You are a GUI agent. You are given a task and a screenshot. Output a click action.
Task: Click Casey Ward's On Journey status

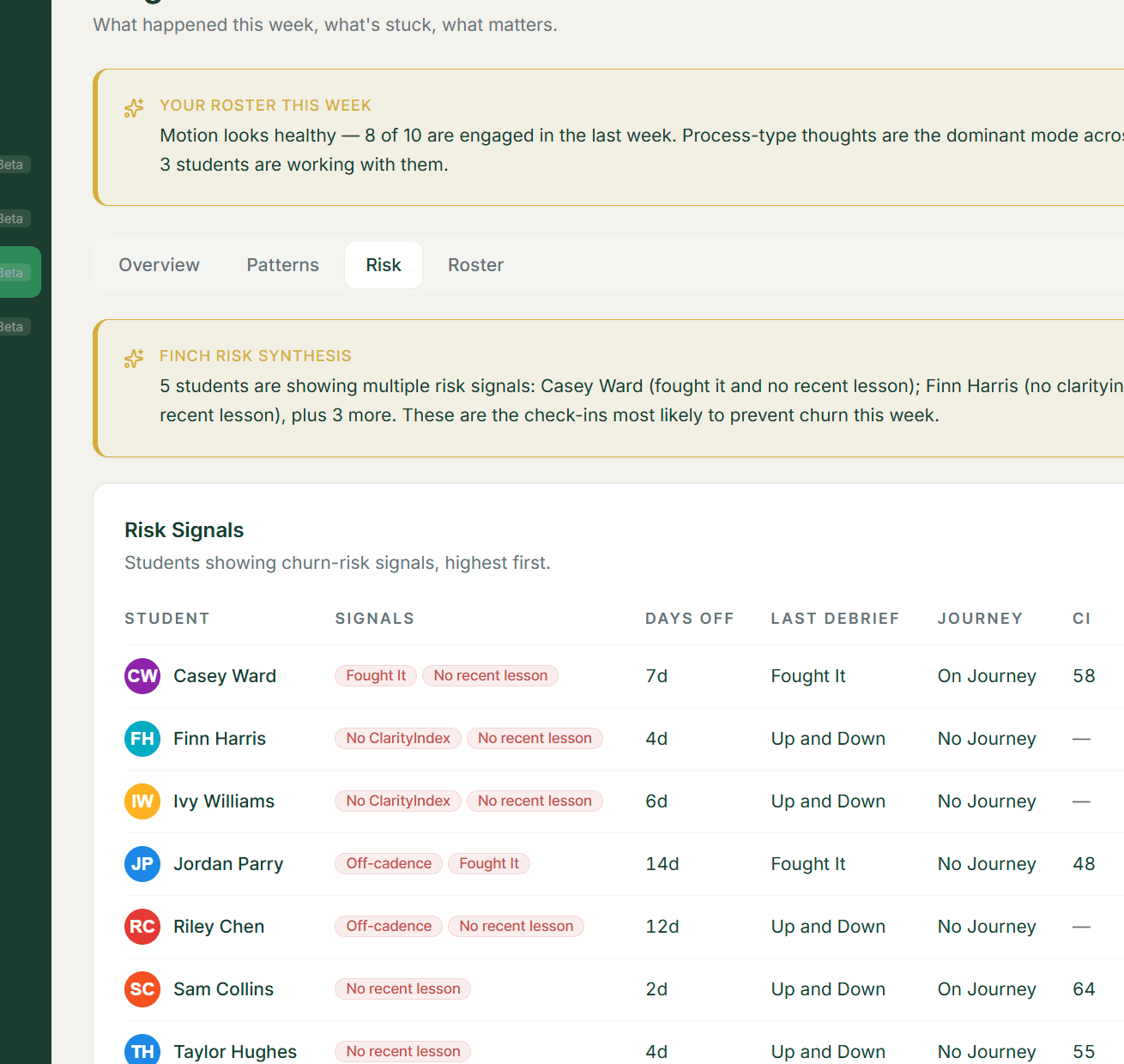coord(987,676)
